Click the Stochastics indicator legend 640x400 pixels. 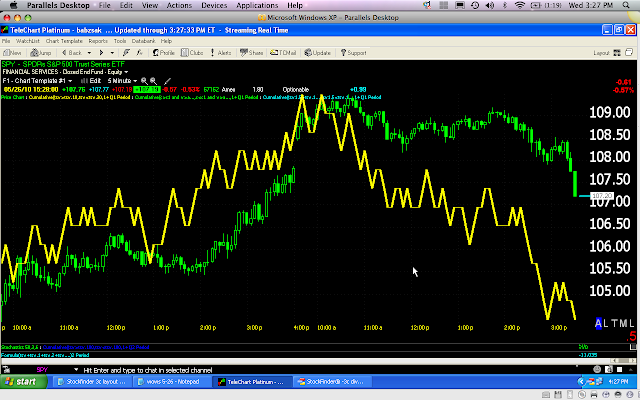(x=20, y=347)
